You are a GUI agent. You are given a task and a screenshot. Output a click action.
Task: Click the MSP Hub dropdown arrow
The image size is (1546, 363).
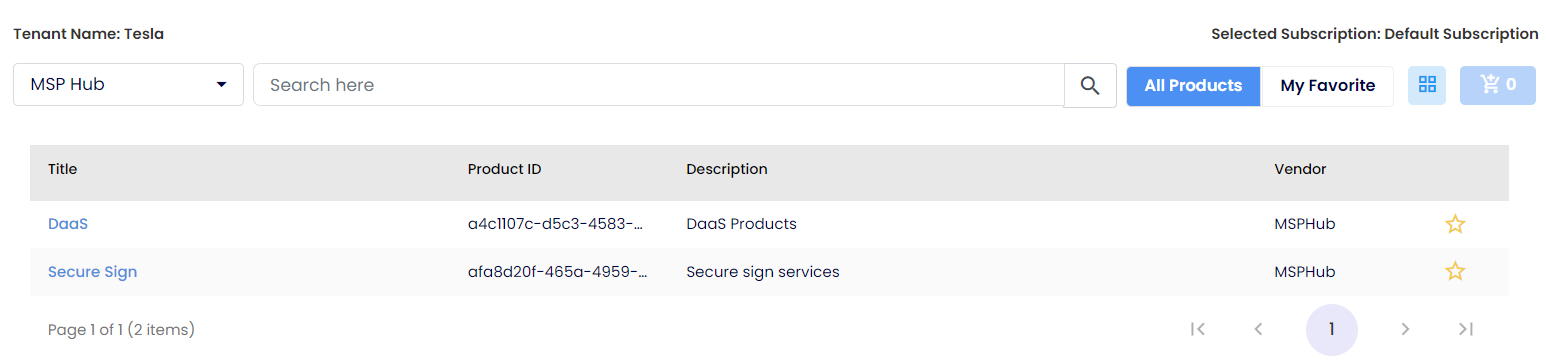point(221,85)
